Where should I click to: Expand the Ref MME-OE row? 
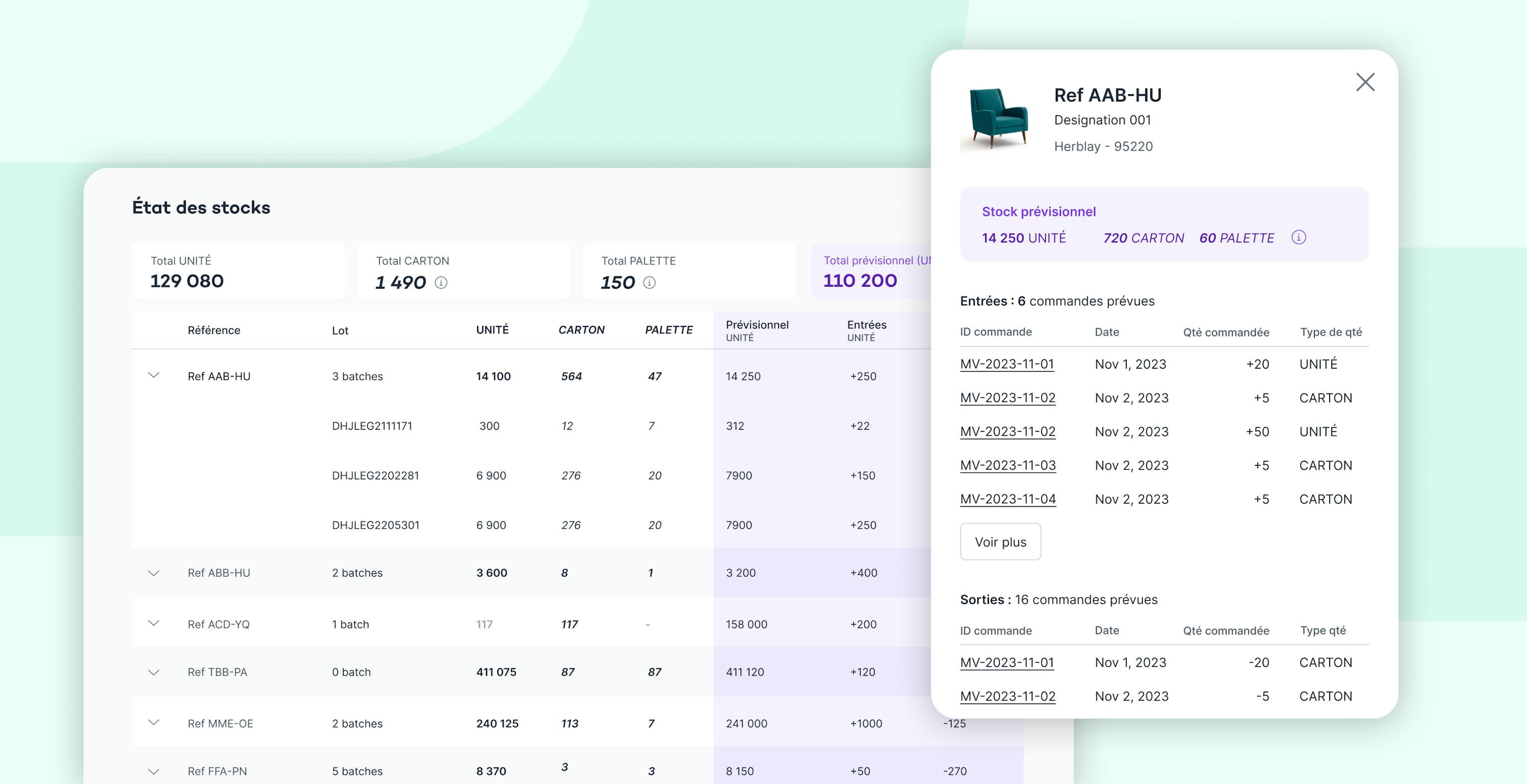(x=154, y=722)
